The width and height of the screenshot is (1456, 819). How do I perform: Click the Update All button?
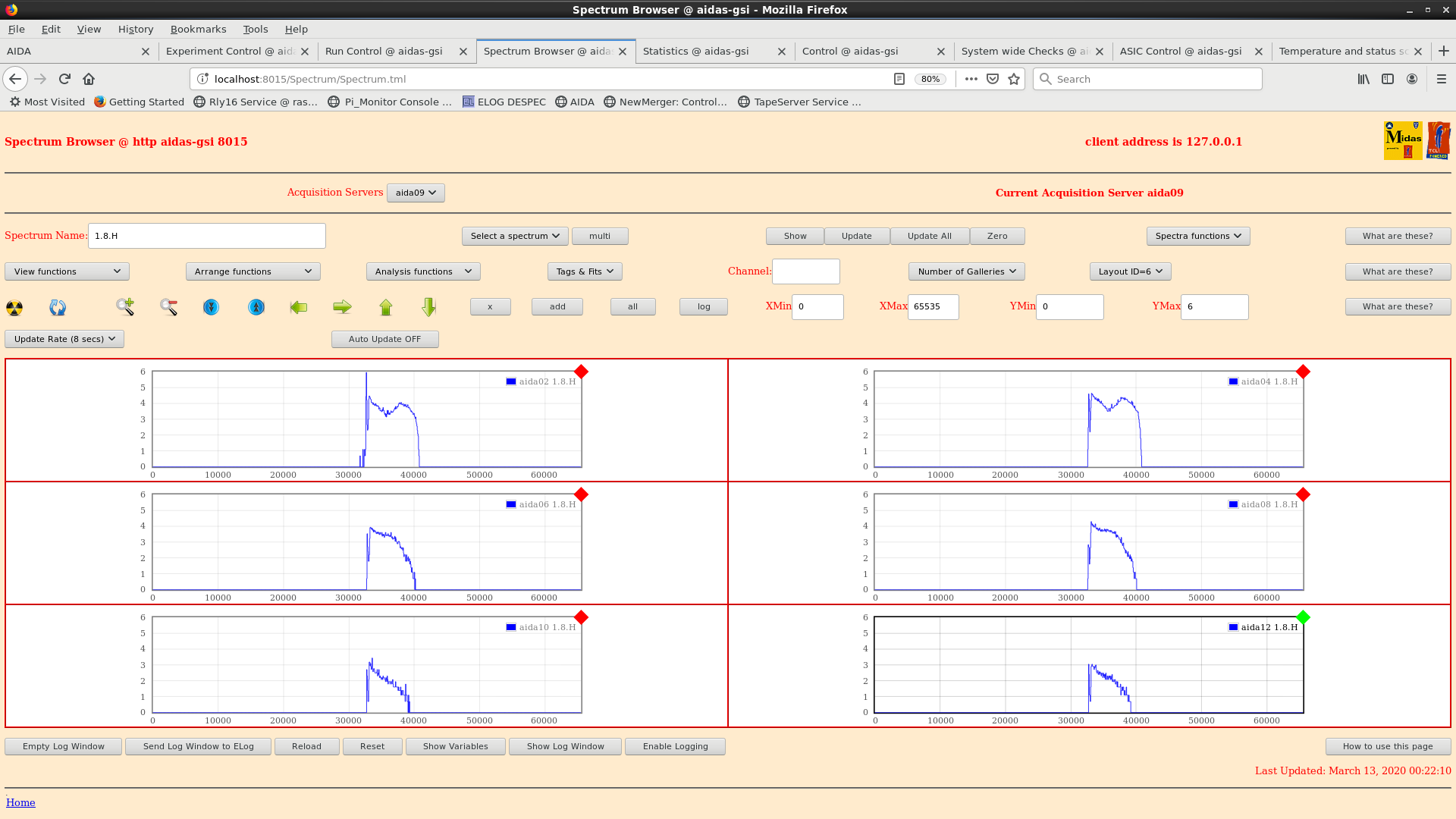pos(929,236)
